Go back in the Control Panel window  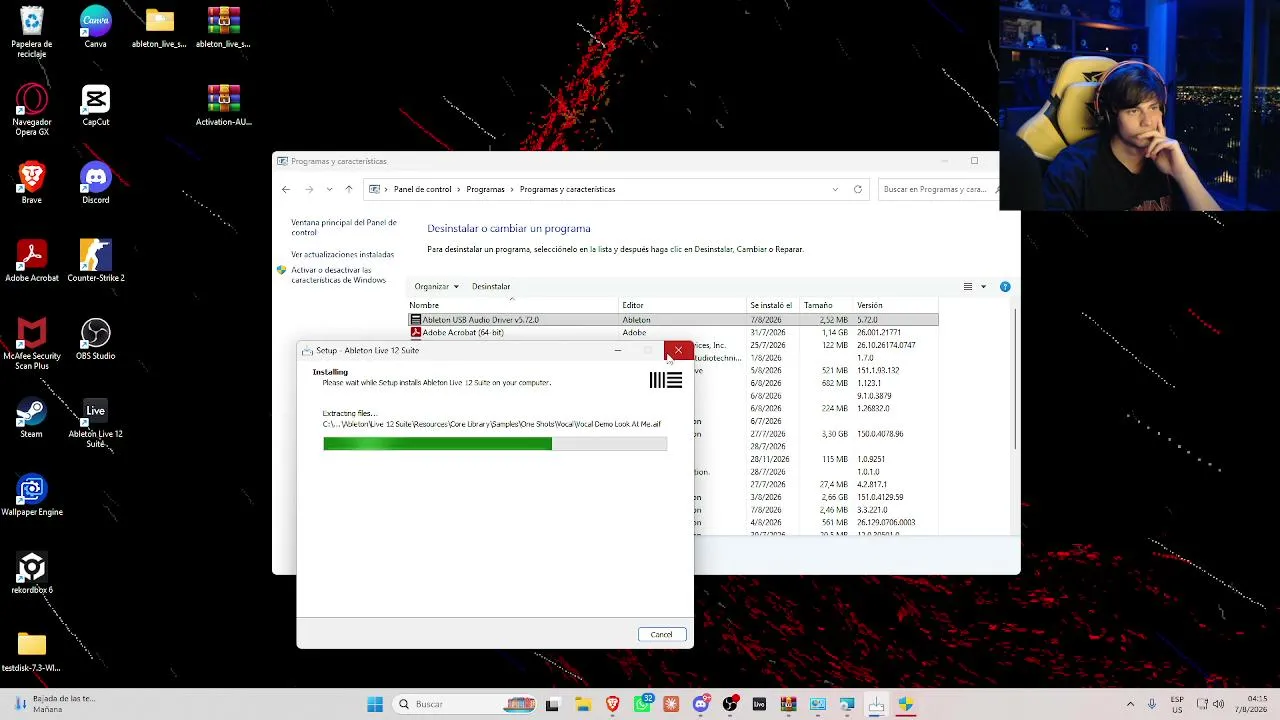point(286,189)
